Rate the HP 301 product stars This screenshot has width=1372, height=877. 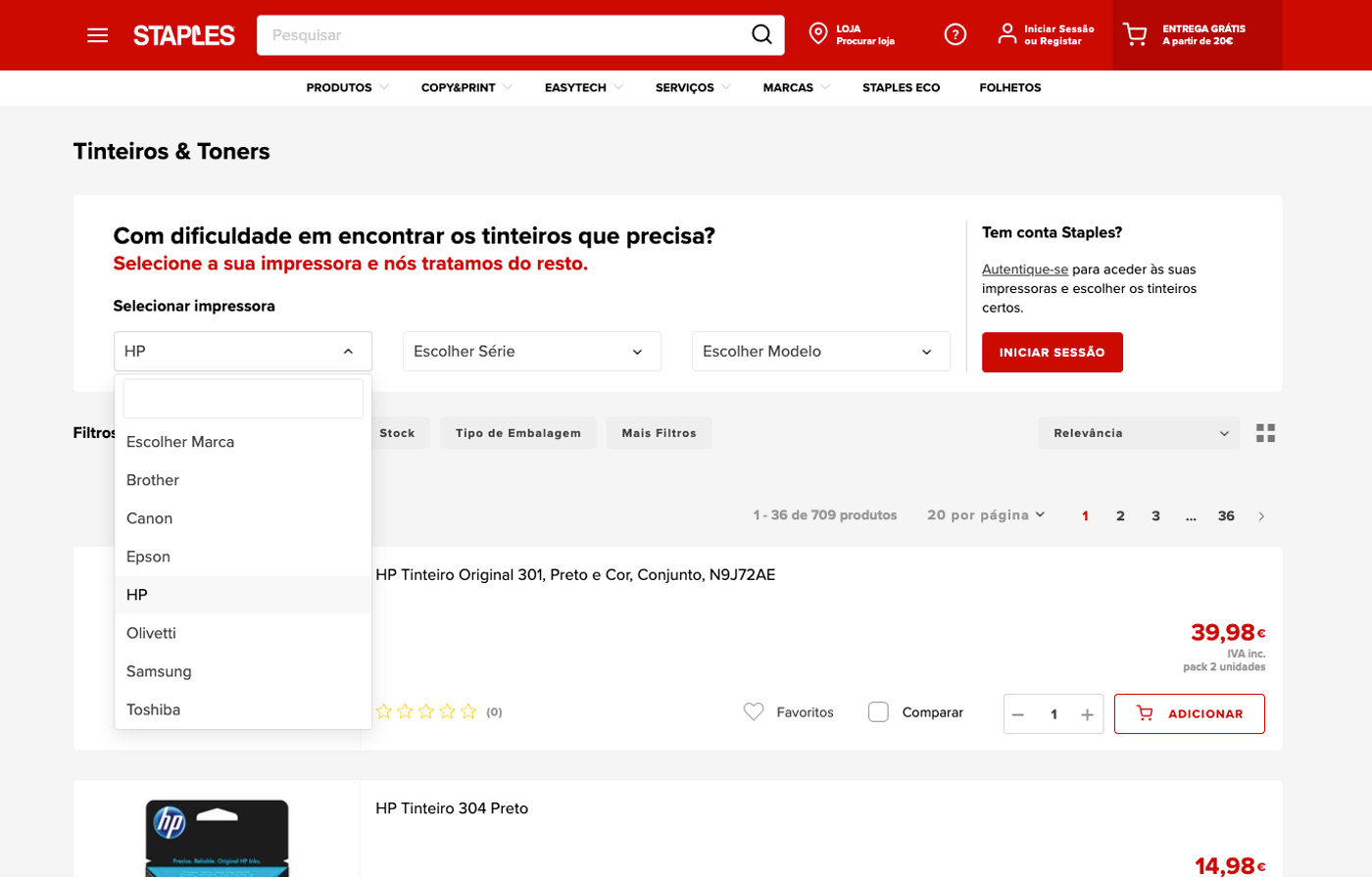[x=426, y=711]
